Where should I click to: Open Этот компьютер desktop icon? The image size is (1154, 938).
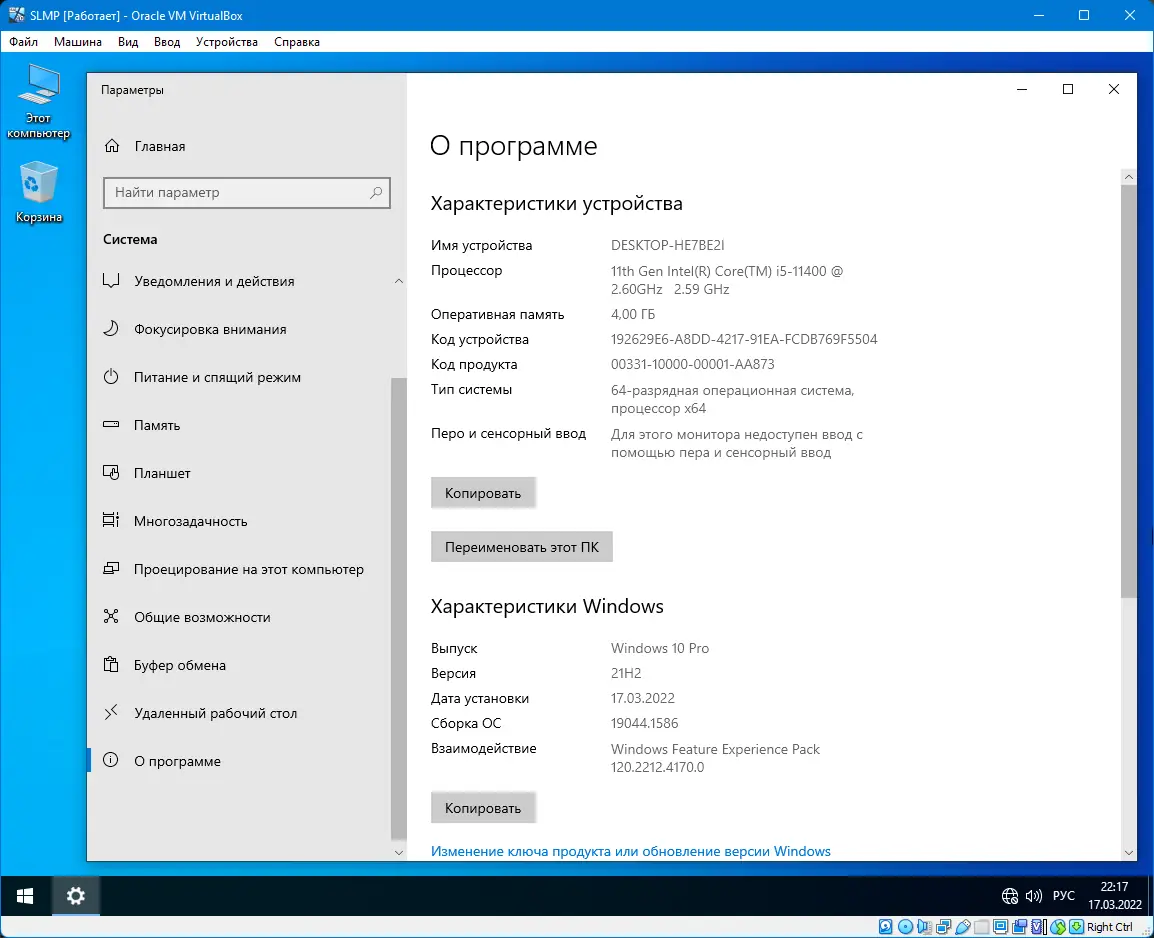pos(38,102)
